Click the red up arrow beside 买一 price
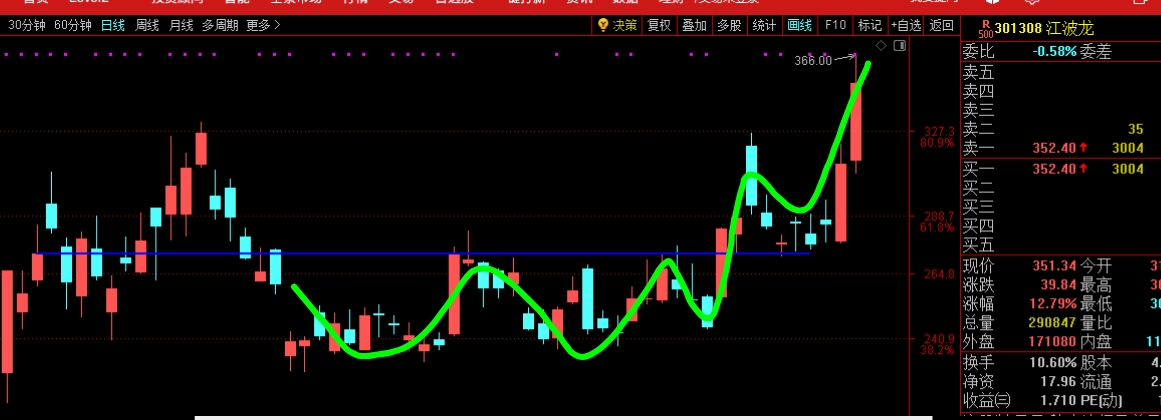 (x=1083, y=169)
